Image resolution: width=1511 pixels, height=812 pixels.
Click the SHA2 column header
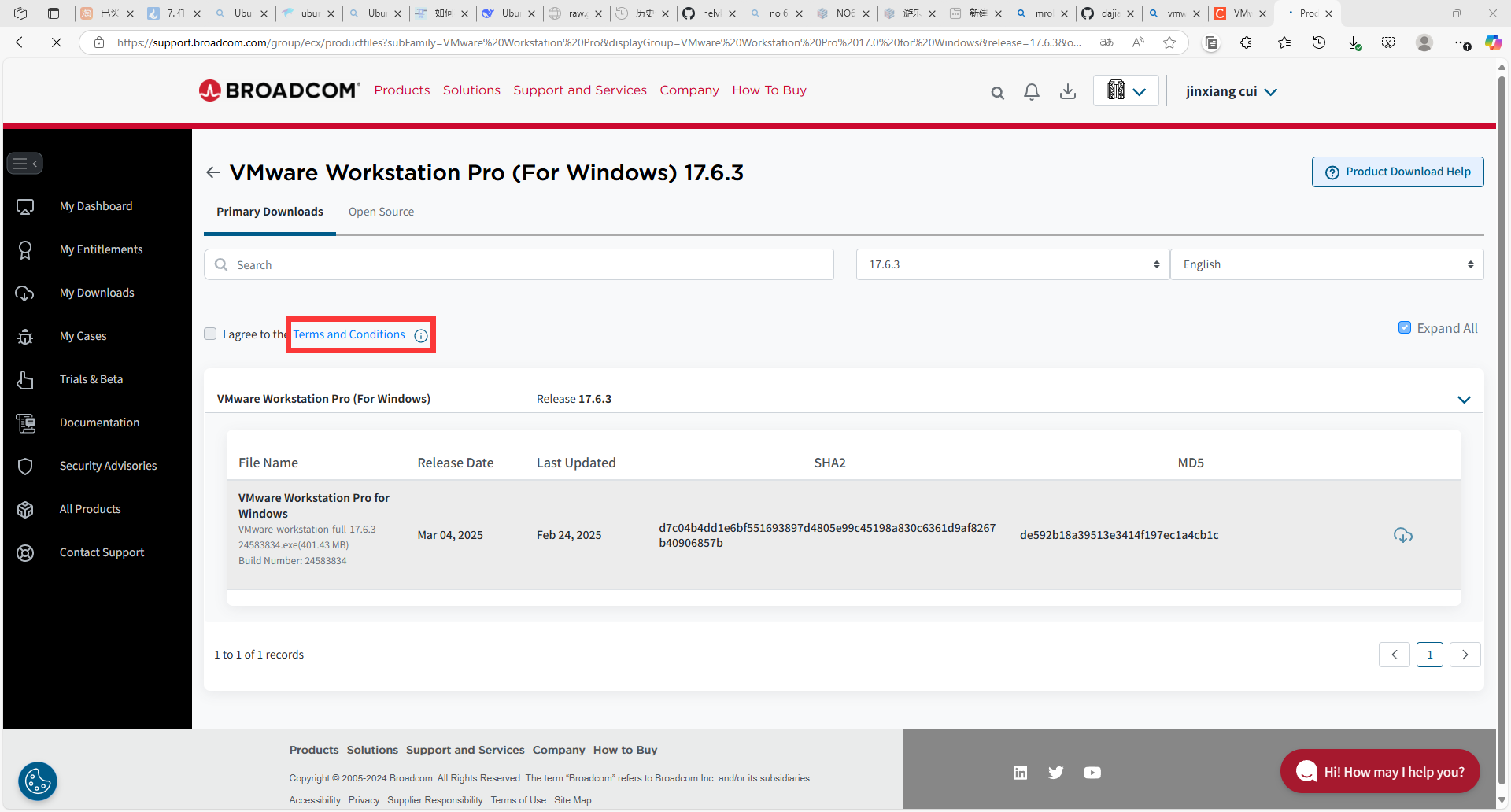(829, 463)
